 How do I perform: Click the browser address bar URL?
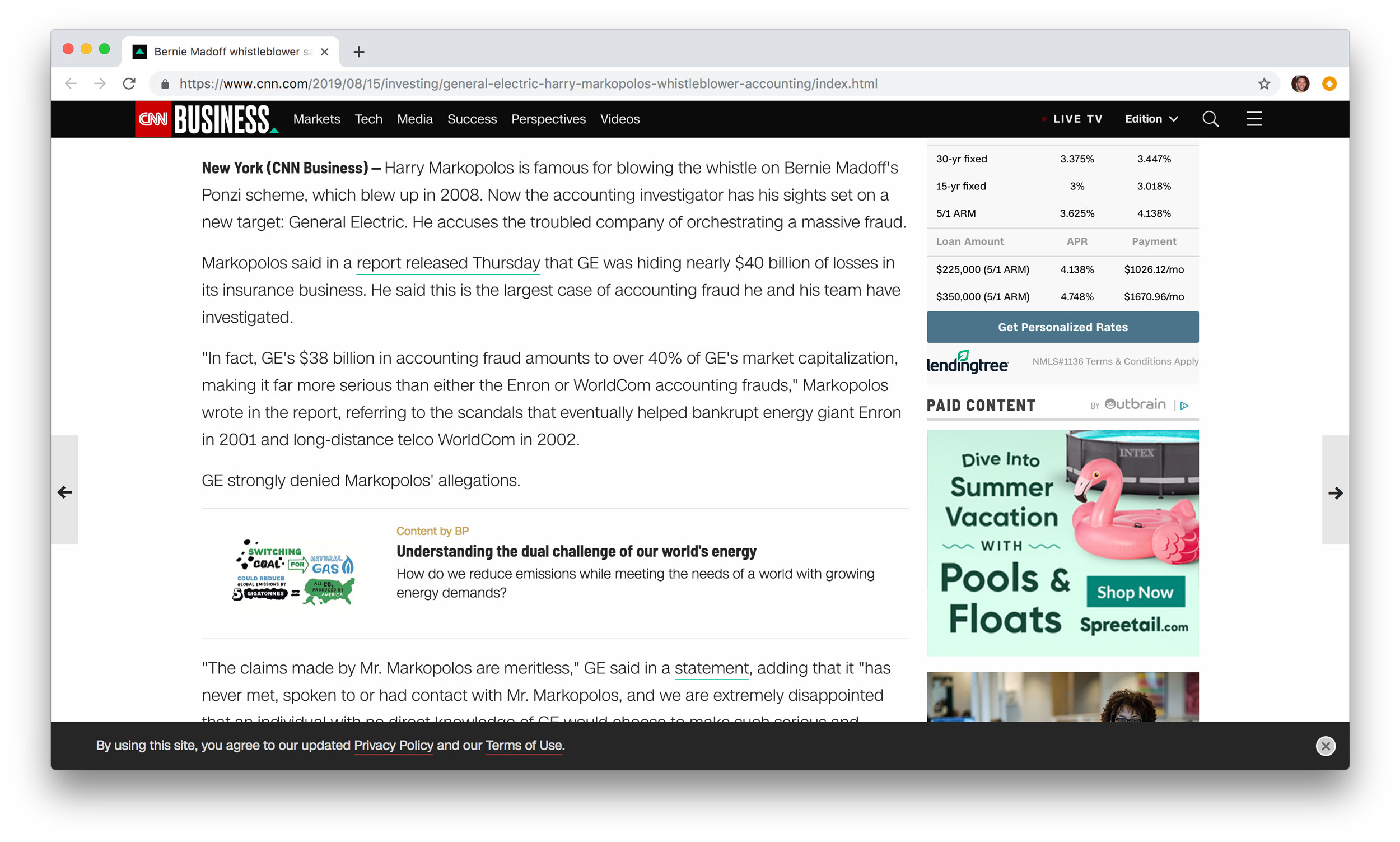pyautogui.click(x=529, y=84)
